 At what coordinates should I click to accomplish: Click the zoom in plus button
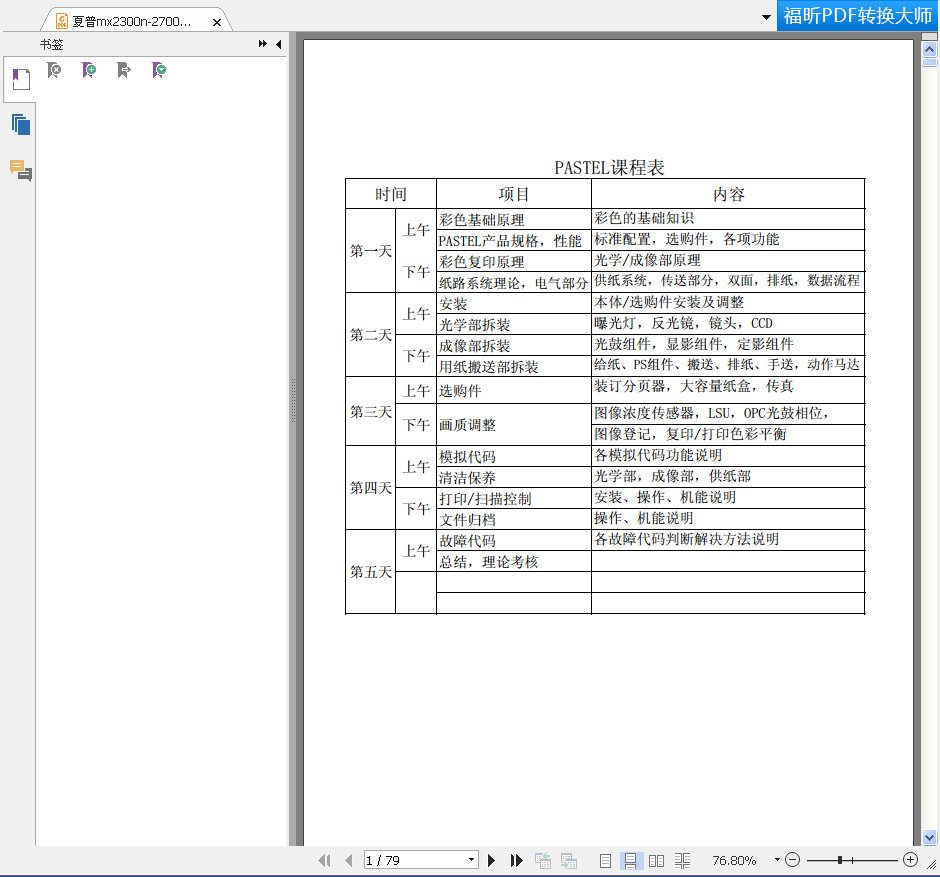click(911, 860)
